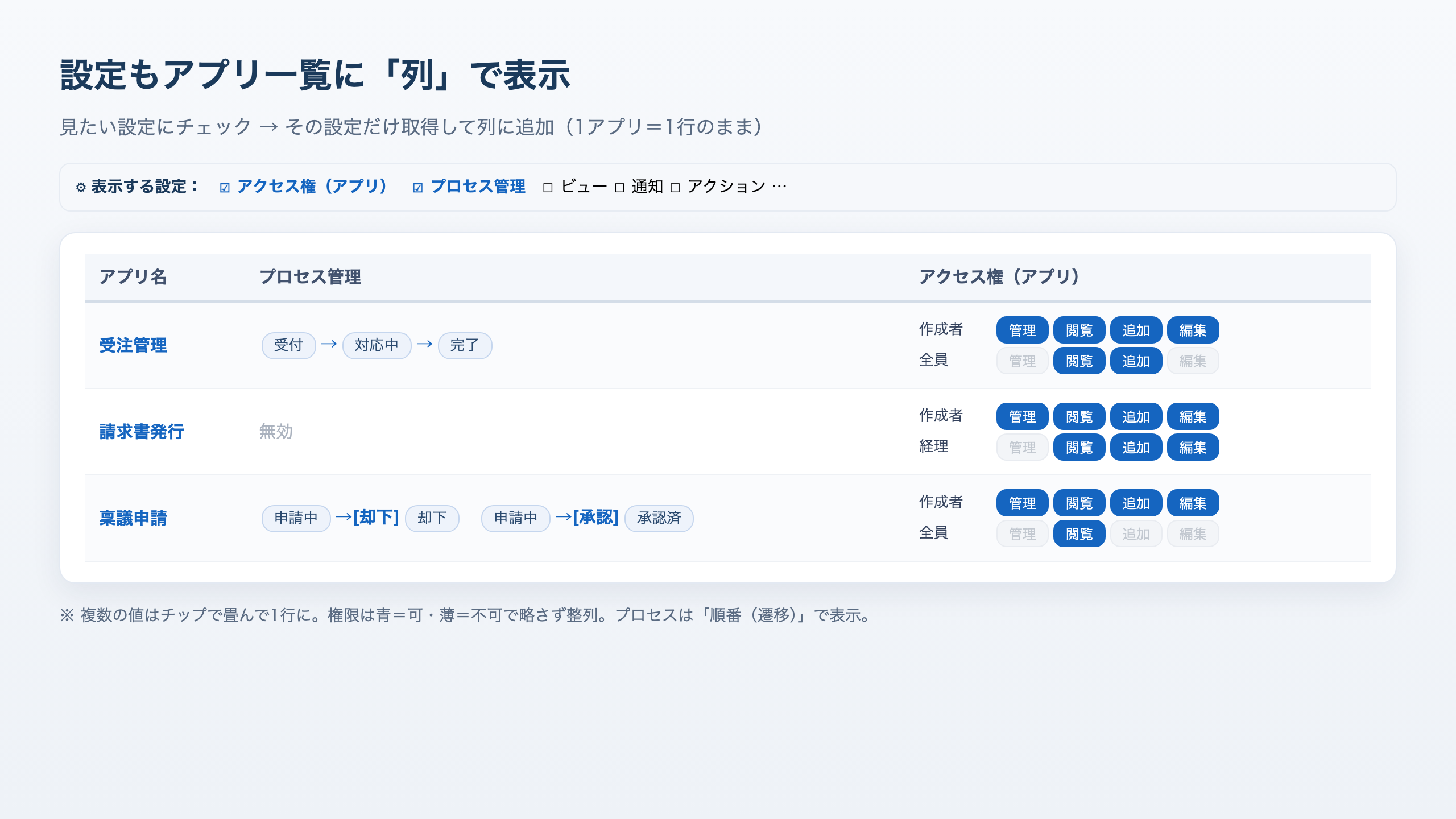Toggle 追加 for 受注管理 全員
This screenshot has height=819, width=1456.
tap(1136, 361)
